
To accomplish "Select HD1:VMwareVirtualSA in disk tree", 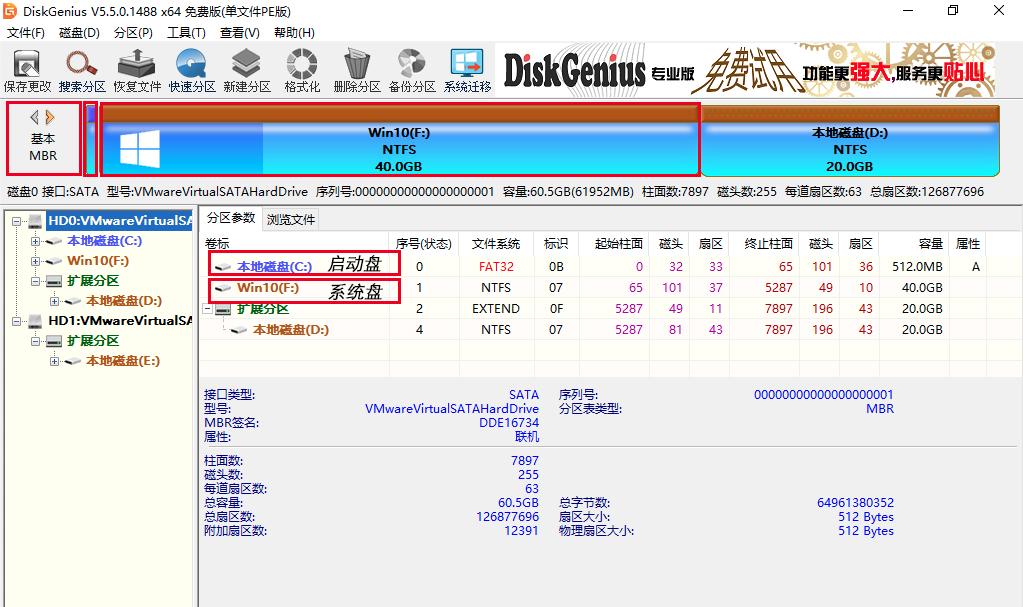I will pyautogui.click(x=120, y=320).
